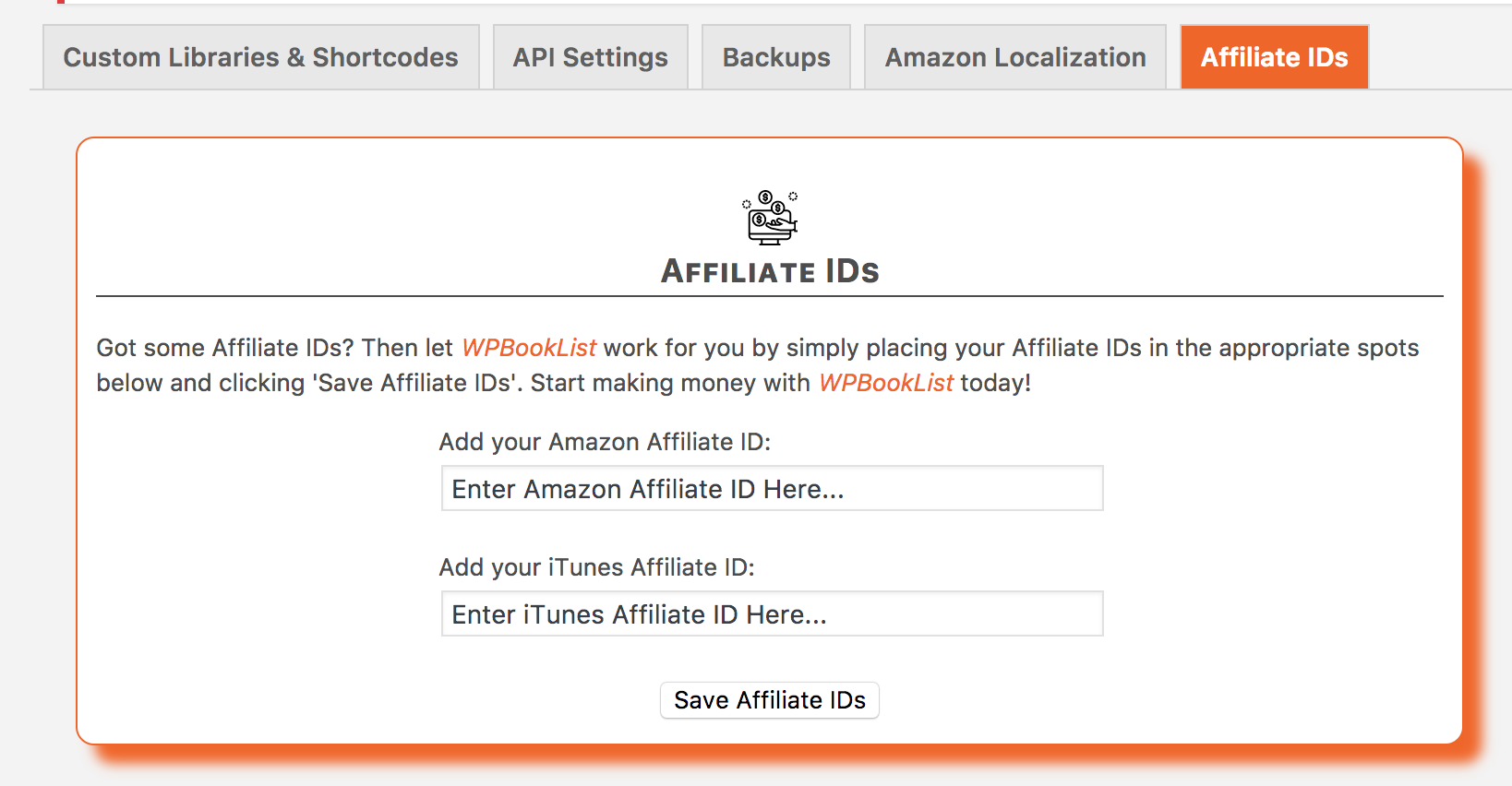Open the WPBookList link before 'today!'
This screenshot has height=786, width=1512.
click(886, 383)
